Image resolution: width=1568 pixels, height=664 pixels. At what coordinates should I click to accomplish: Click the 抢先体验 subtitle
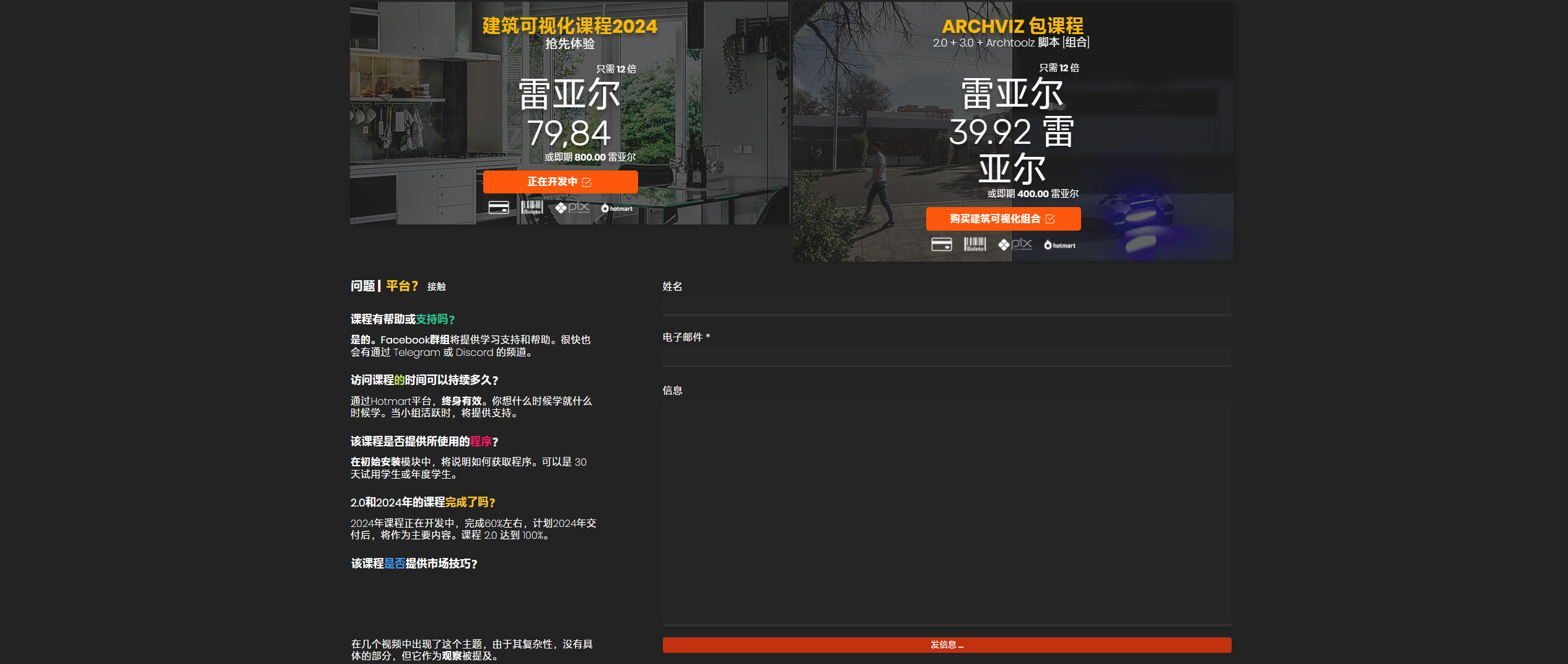(x=570, y=44)
